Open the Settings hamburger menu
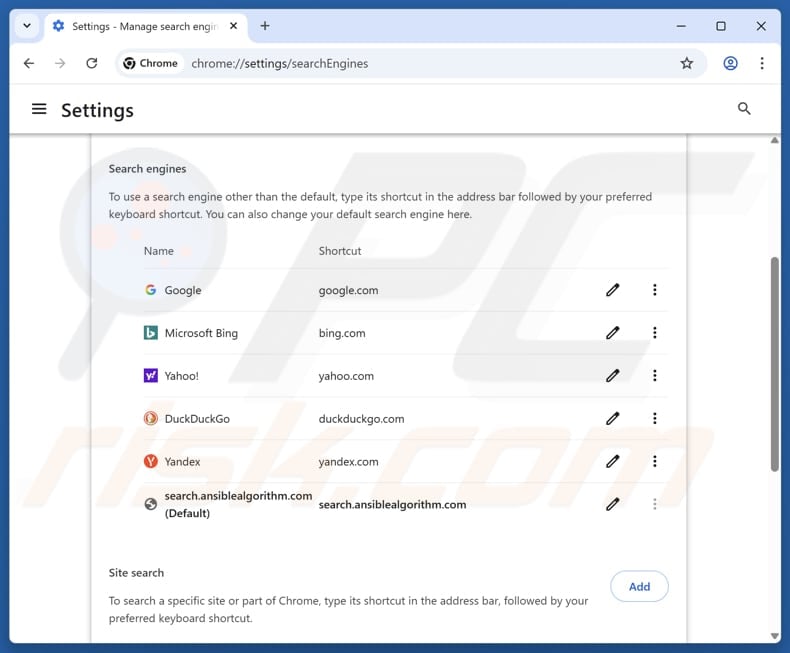This screenshot has height=653, width=790. pos(39,109)
